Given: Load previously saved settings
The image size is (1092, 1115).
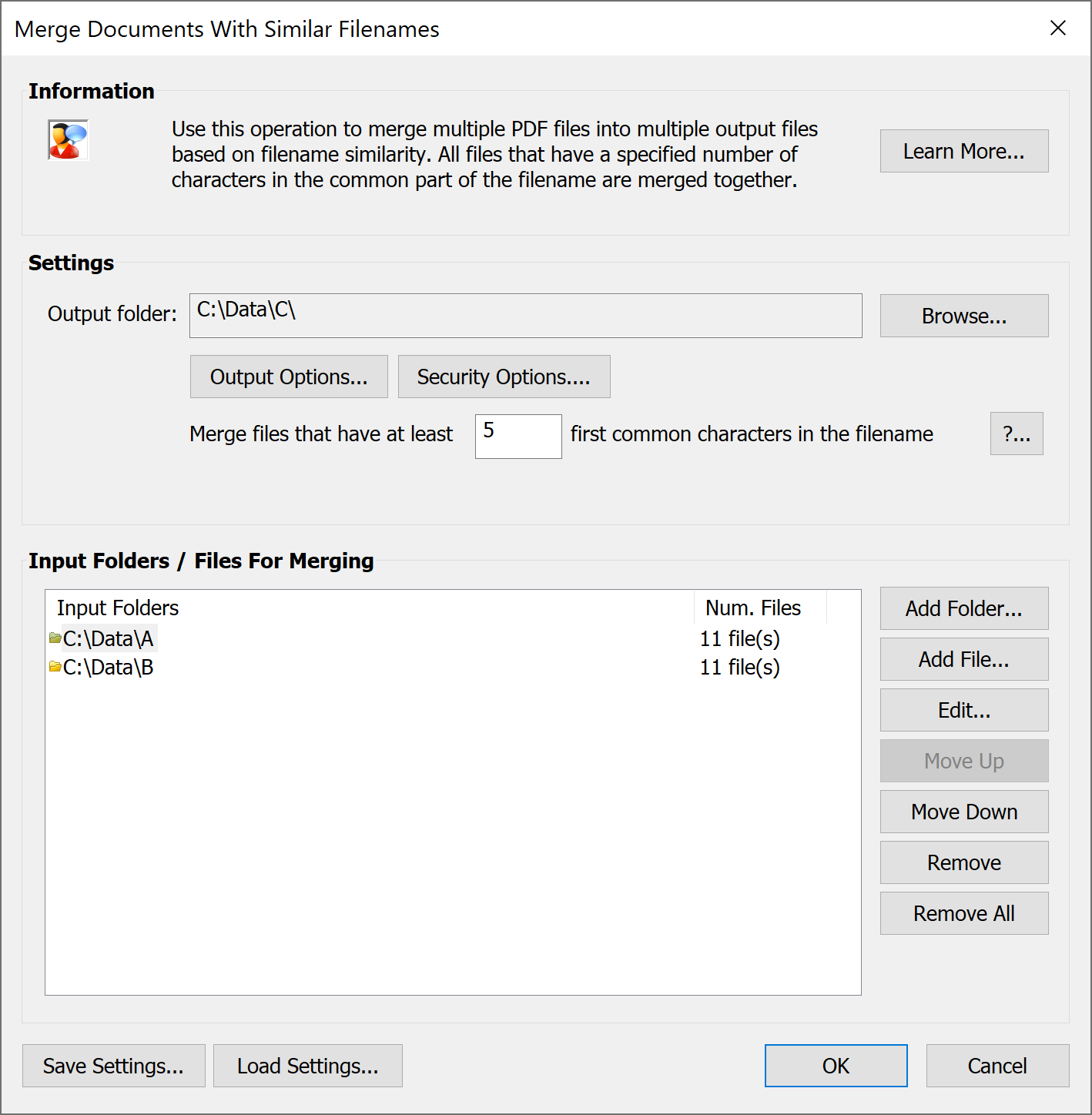Looking at the screenshot, I should coord(307,1066).
